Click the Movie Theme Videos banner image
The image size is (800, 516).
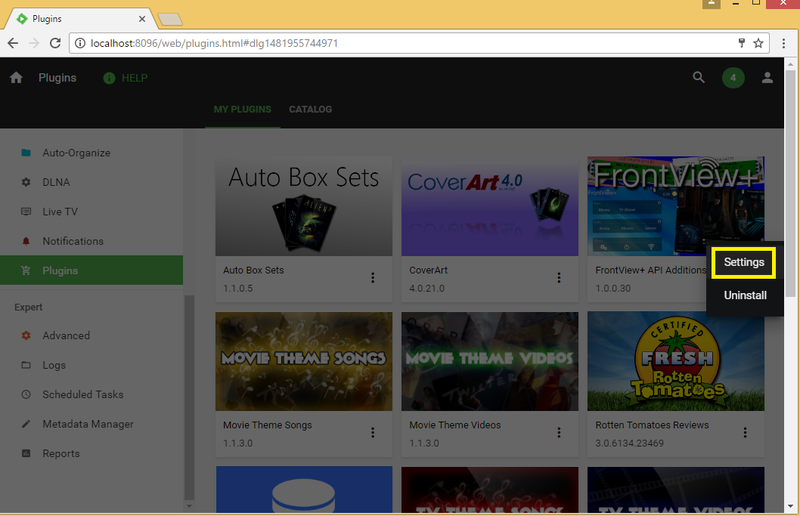490,361
